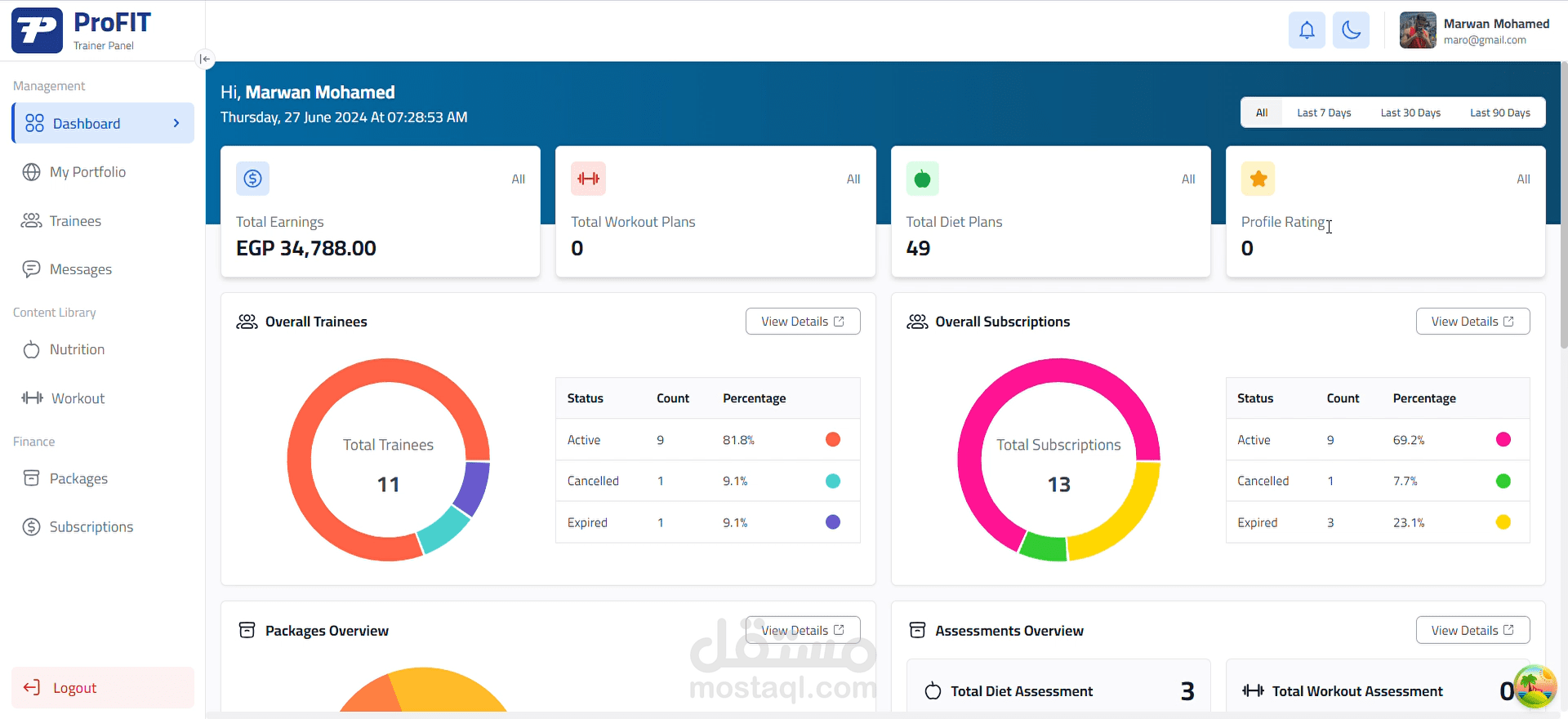The height and width of the screenshot is (719, 1568).
Task: Click View Details for Assessments Overview
Action: (1472, 630)
